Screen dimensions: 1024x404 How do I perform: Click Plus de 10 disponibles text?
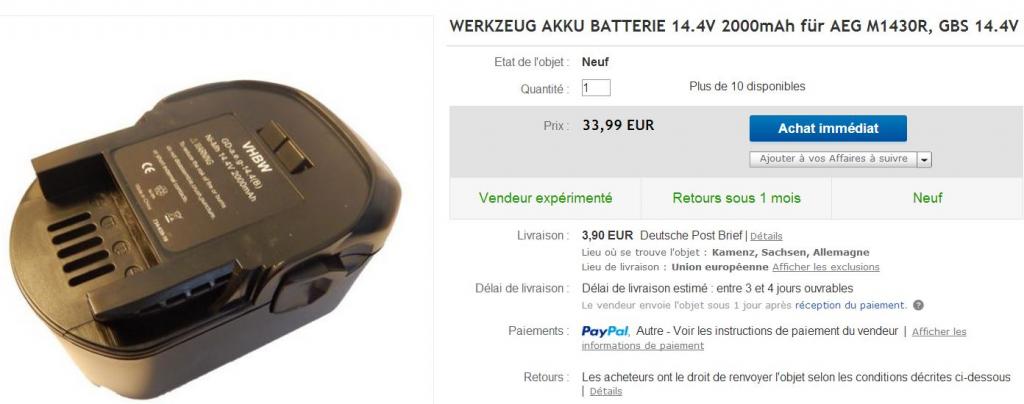coord(747,86)
